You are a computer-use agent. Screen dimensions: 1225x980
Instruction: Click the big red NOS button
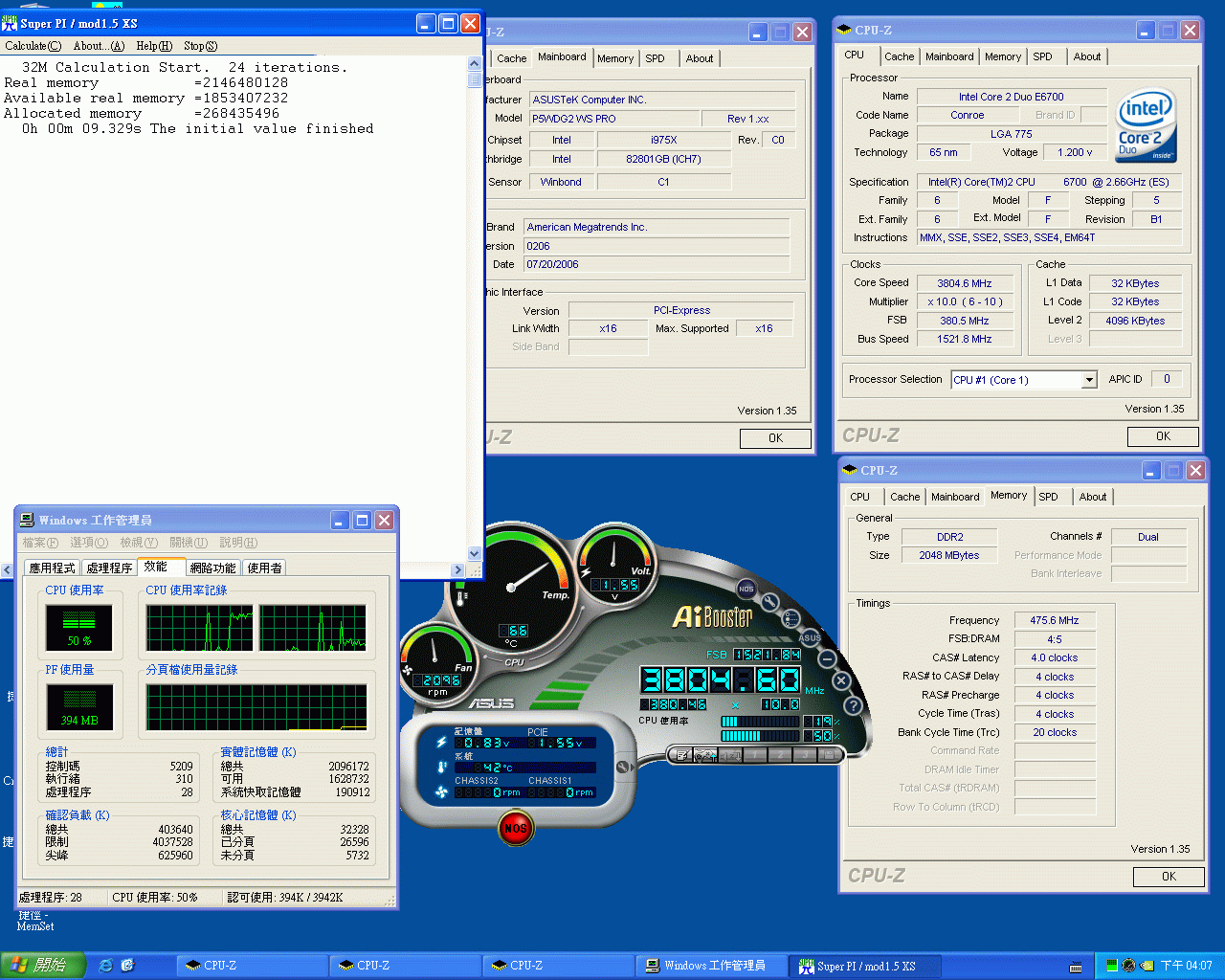tap(515, 828)
